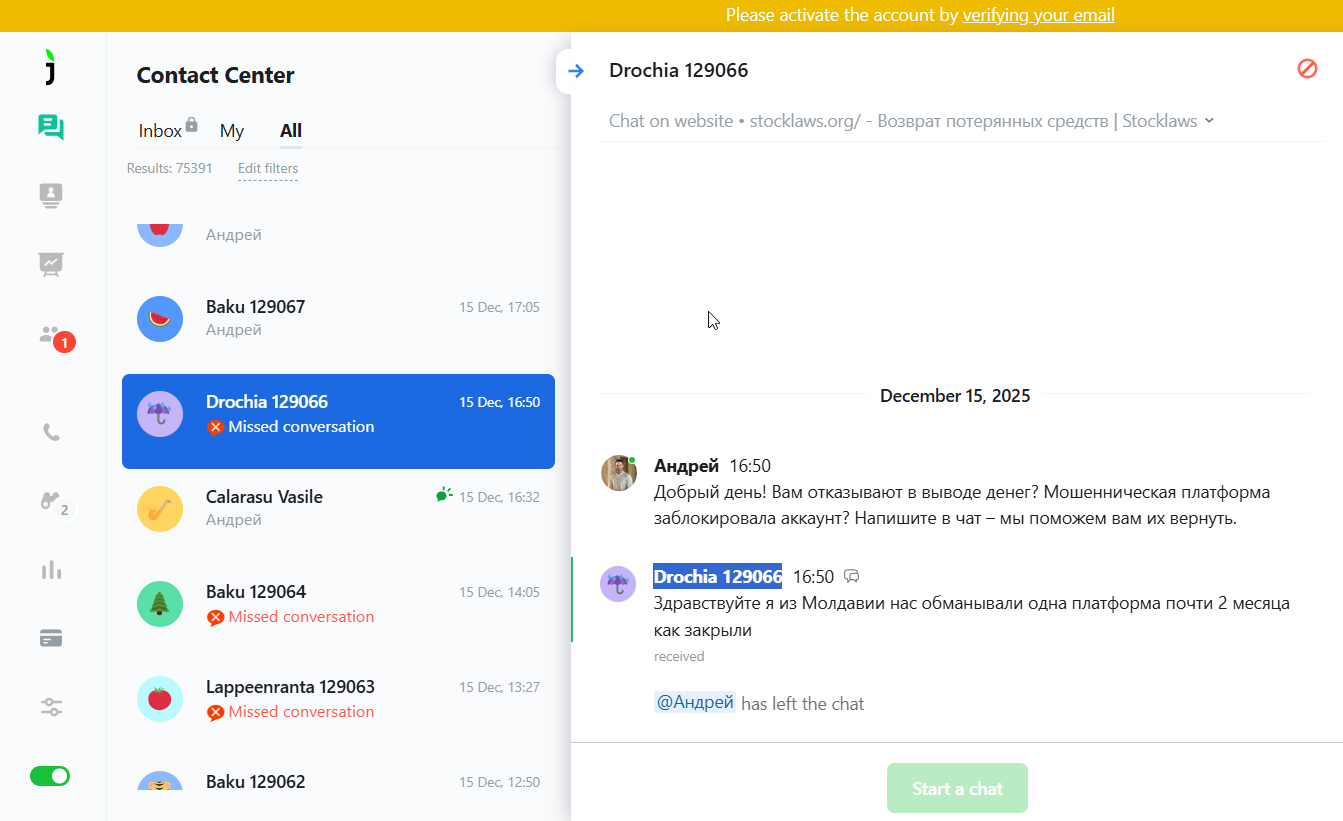1343x821 pixels.
Task: Click the speech bubble icon beside 16:50
Action: pos(852,576)
